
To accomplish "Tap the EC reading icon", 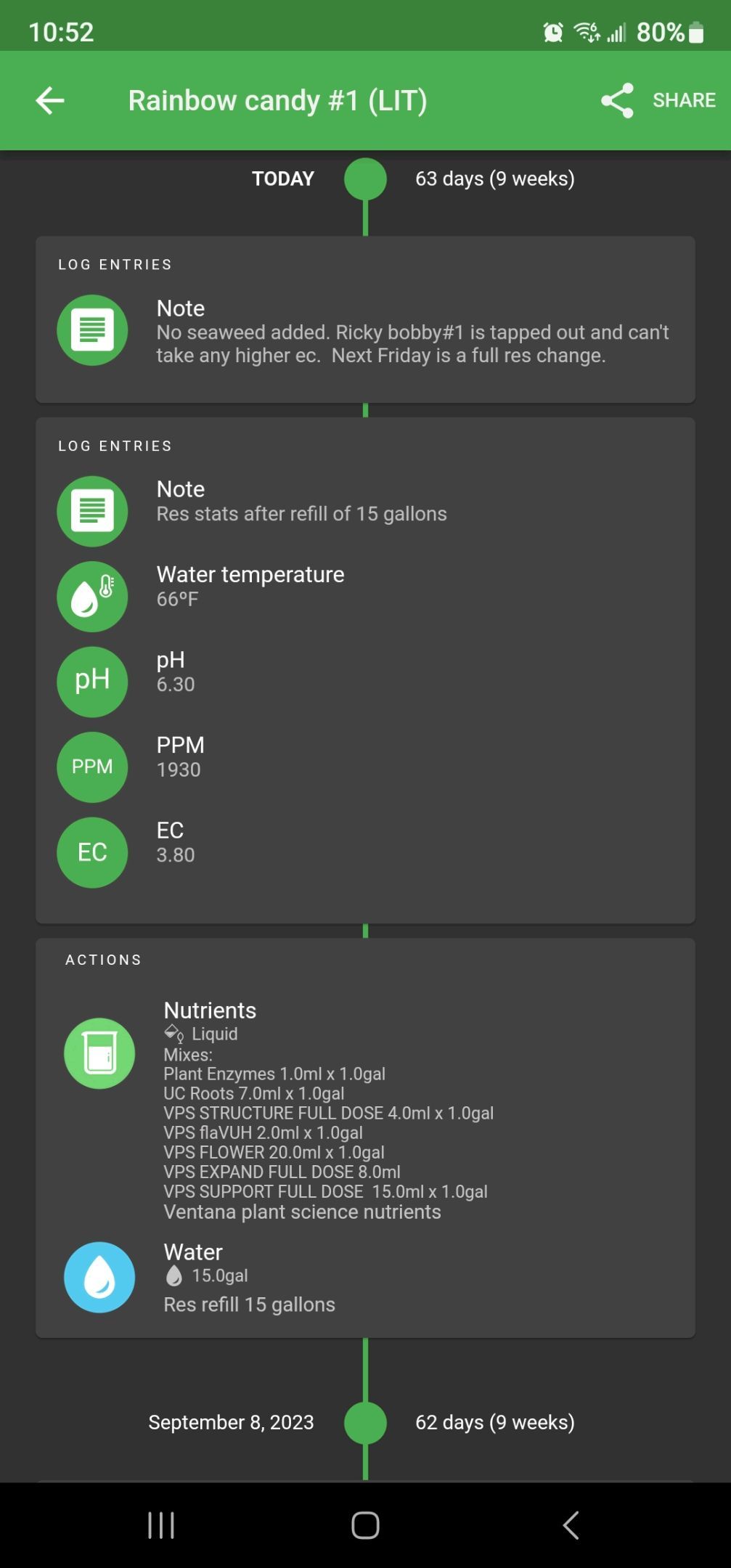I will coord(92,852).
